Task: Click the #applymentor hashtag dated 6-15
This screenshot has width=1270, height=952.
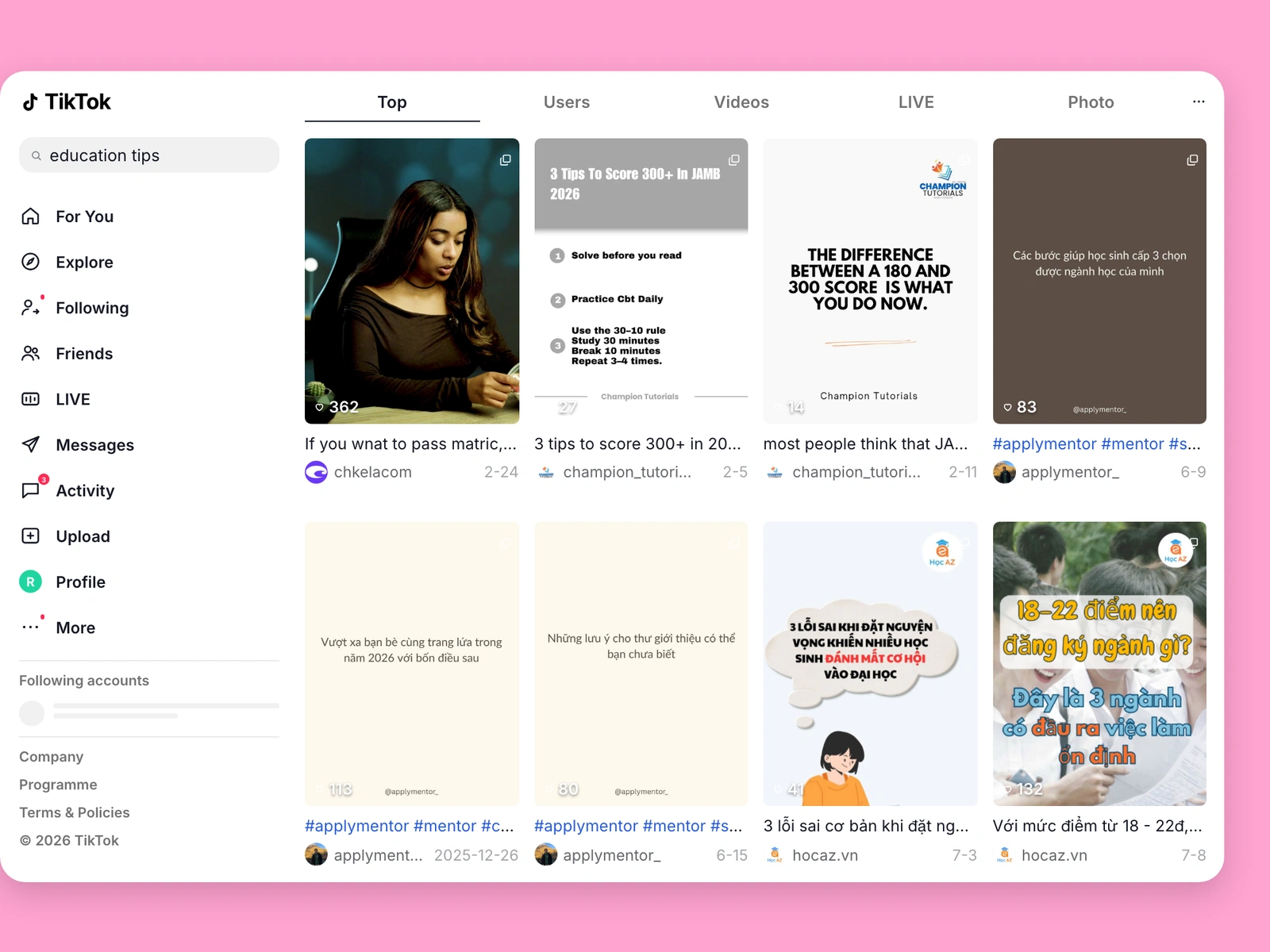Action: (x=586, y=826)
